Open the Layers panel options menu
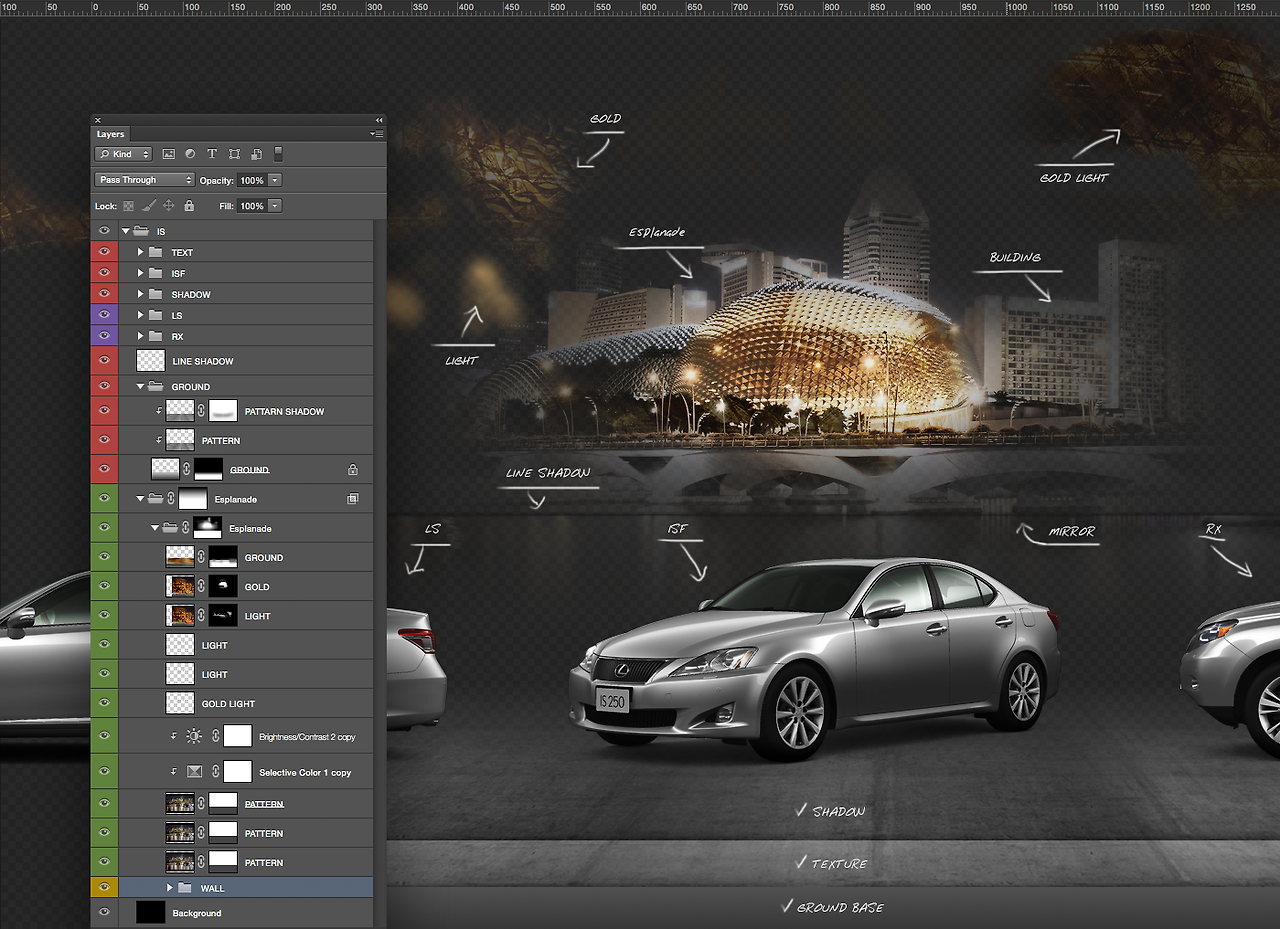1280x929 pixels. (x=377, y=134)
